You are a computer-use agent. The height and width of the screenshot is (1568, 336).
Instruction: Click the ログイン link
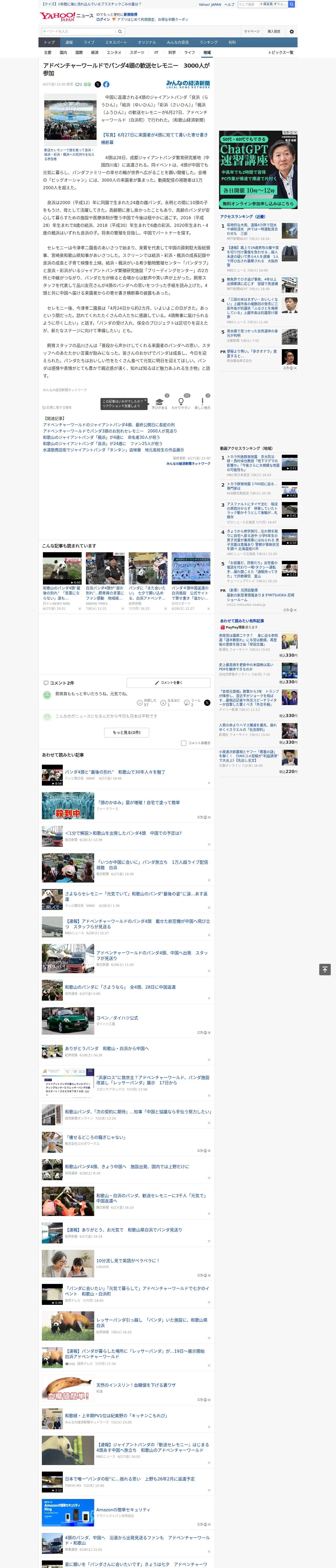coord(103,20)
